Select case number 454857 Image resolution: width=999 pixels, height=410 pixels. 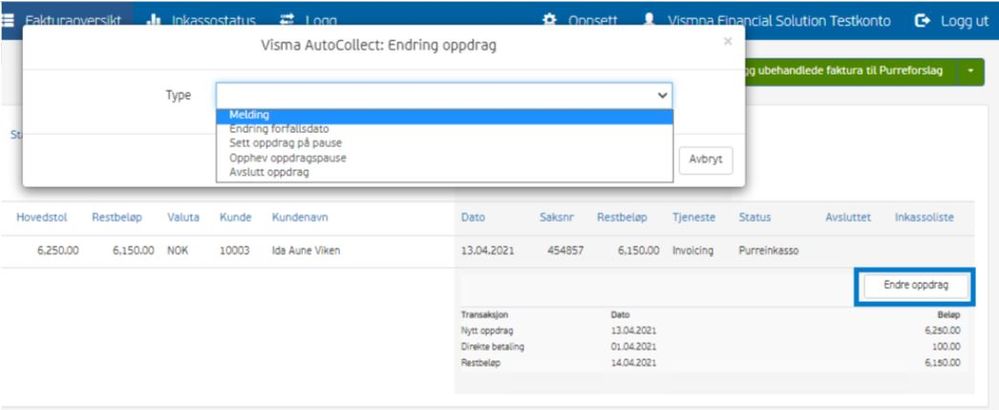point(565,251)
